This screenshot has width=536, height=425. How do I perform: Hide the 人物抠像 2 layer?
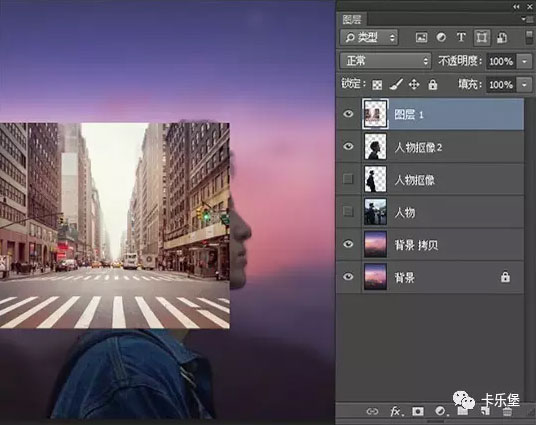click(348, 146)
